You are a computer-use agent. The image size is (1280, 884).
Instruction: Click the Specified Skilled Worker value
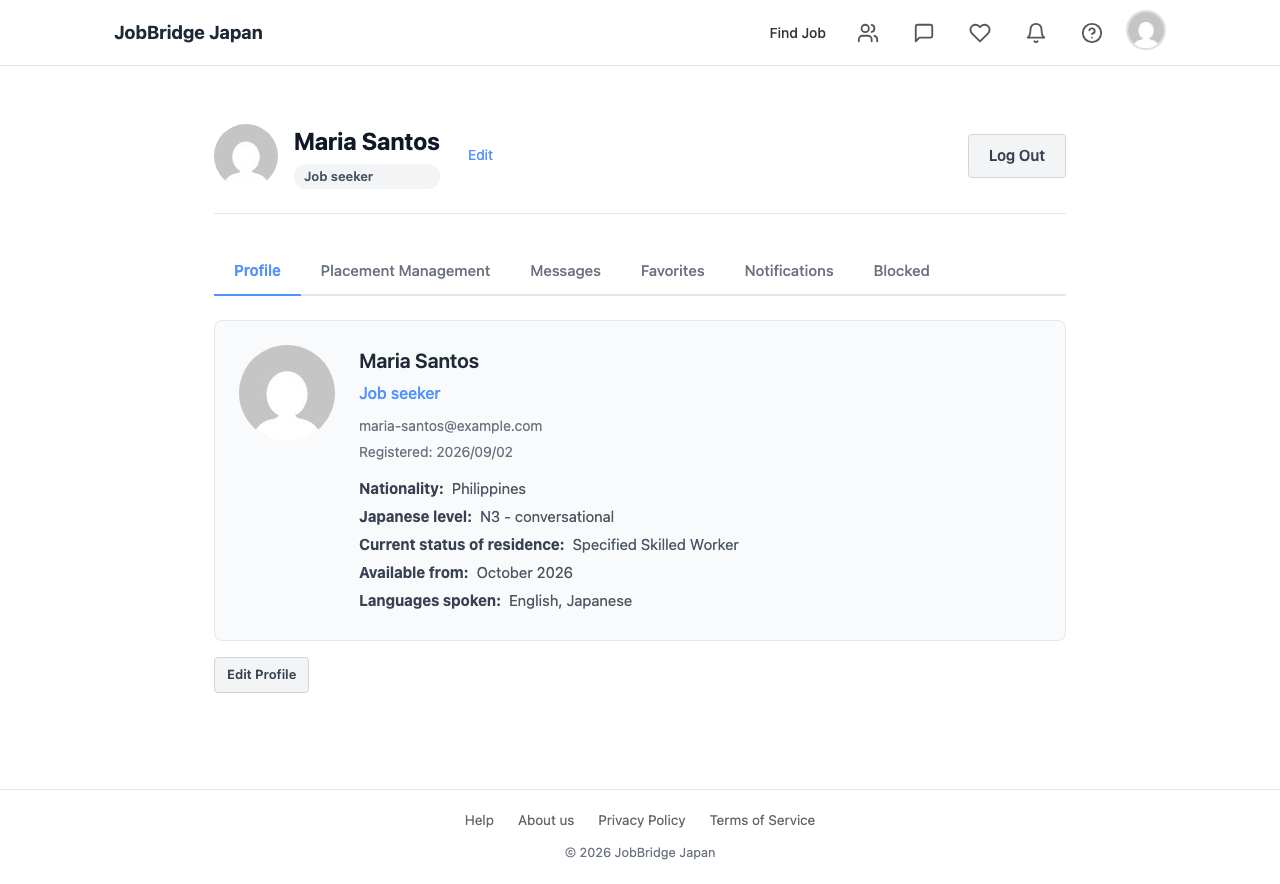655,545
